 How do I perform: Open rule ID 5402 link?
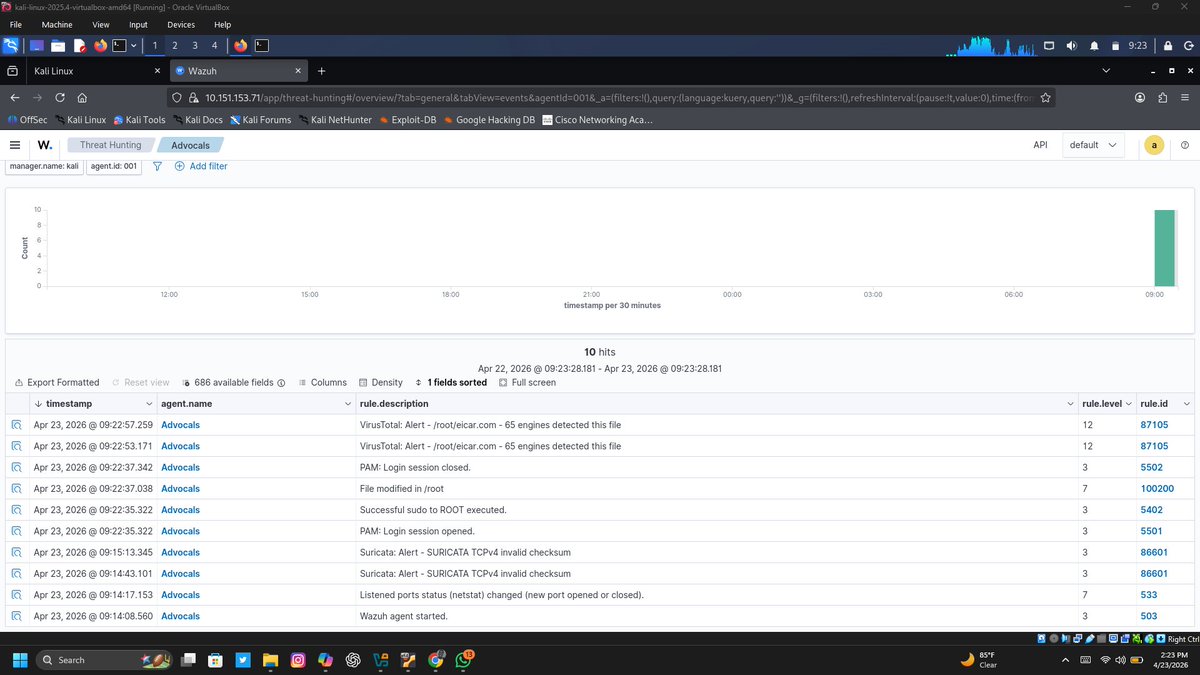(1151, 510)
